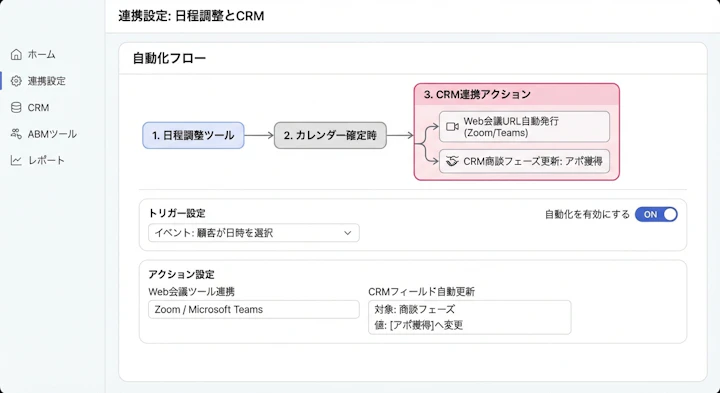Click the Zoom / Microsoft Teams field
This screenshot has width=720, height=393.
point(253,309)
